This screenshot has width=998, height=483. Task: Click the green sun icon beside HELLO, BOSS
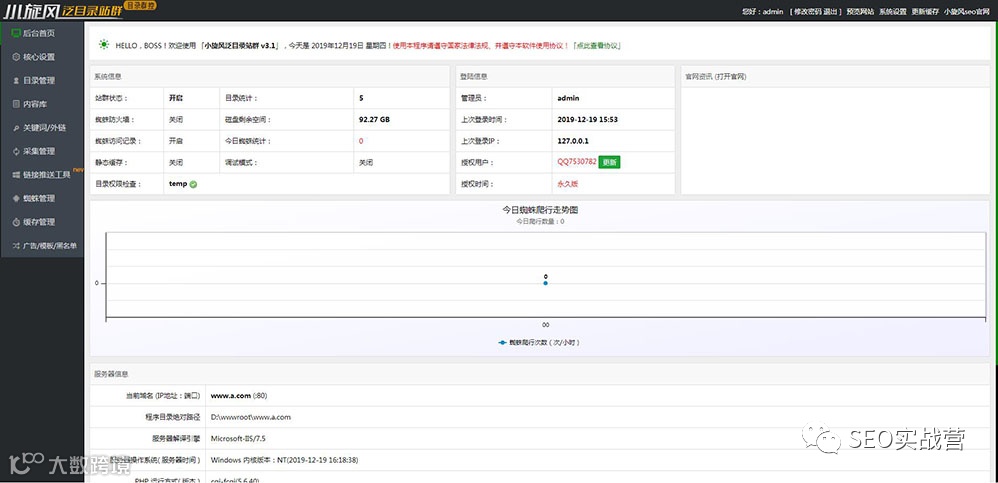point(104,45)
